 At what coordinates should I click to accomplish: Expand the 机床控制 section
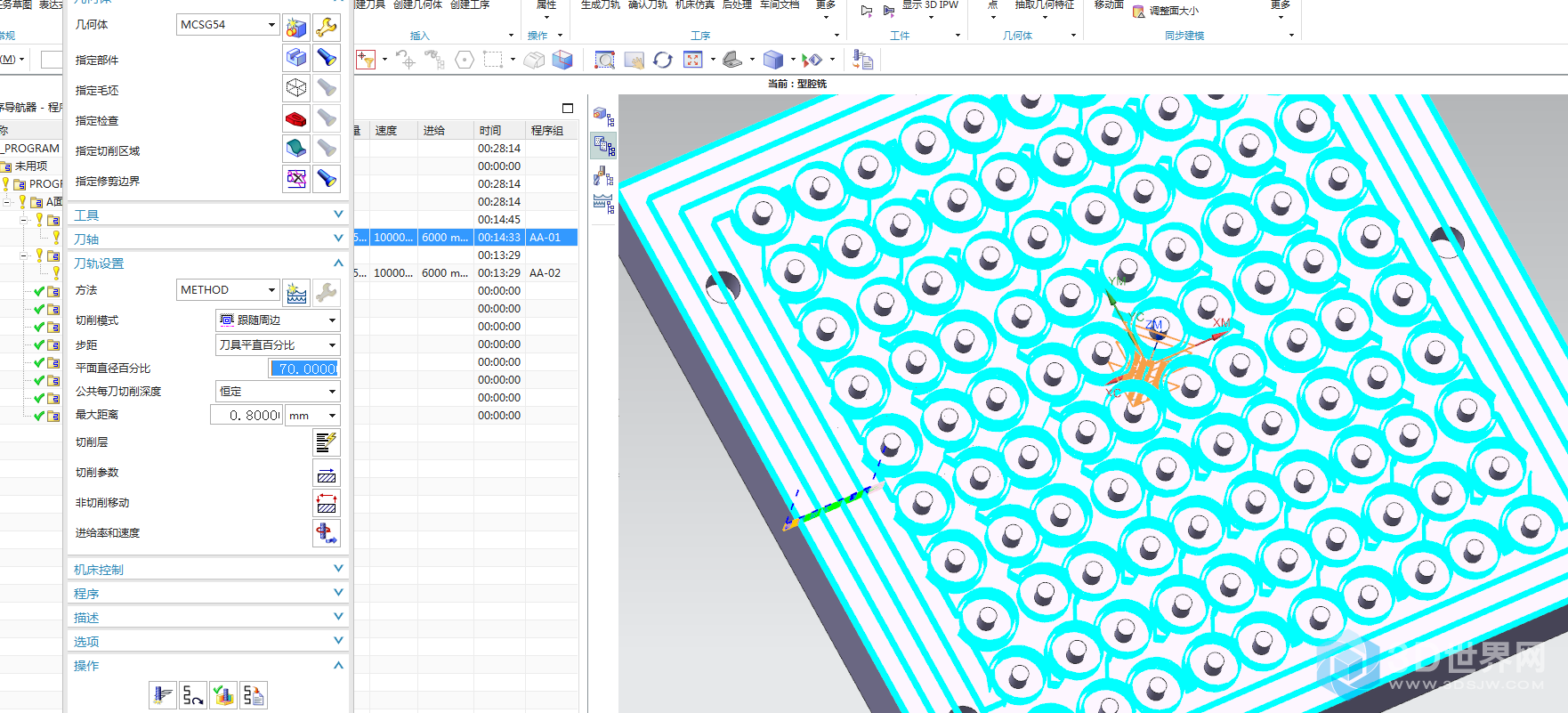click(x=338, y=568)
